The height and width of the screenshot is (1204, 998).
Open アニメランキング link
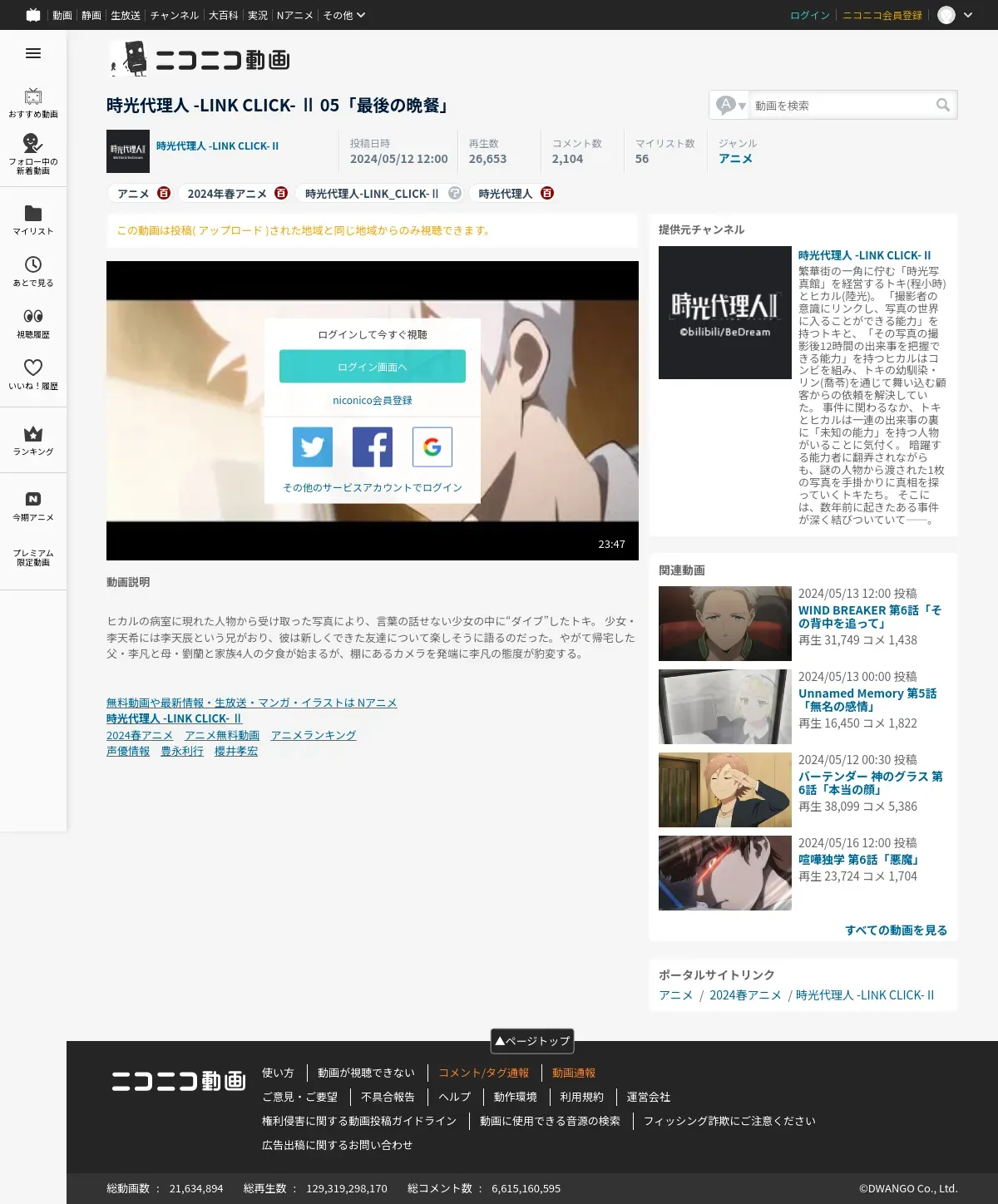[314, 735]
